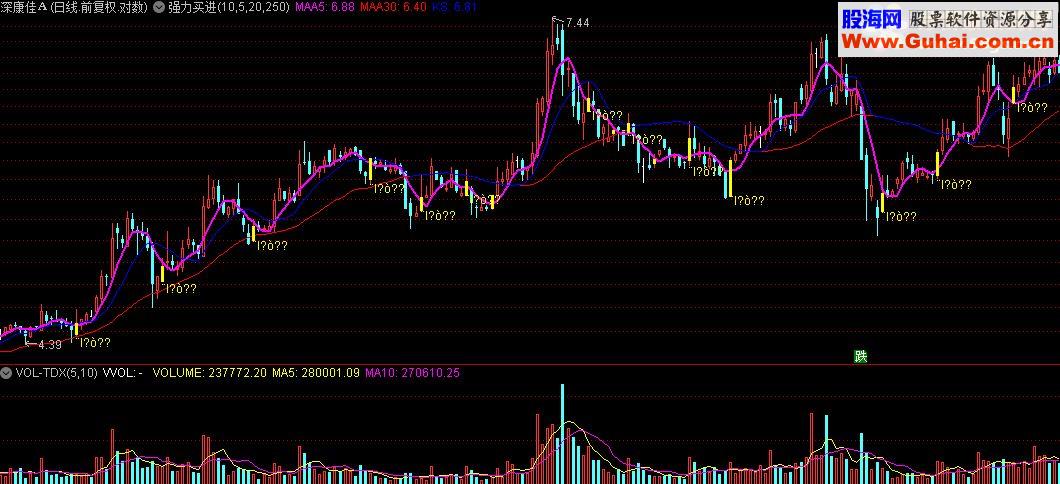This screenshot has height=484, width=1060.
Task: Click the 4.39 low price label
Action: (49, 345)
